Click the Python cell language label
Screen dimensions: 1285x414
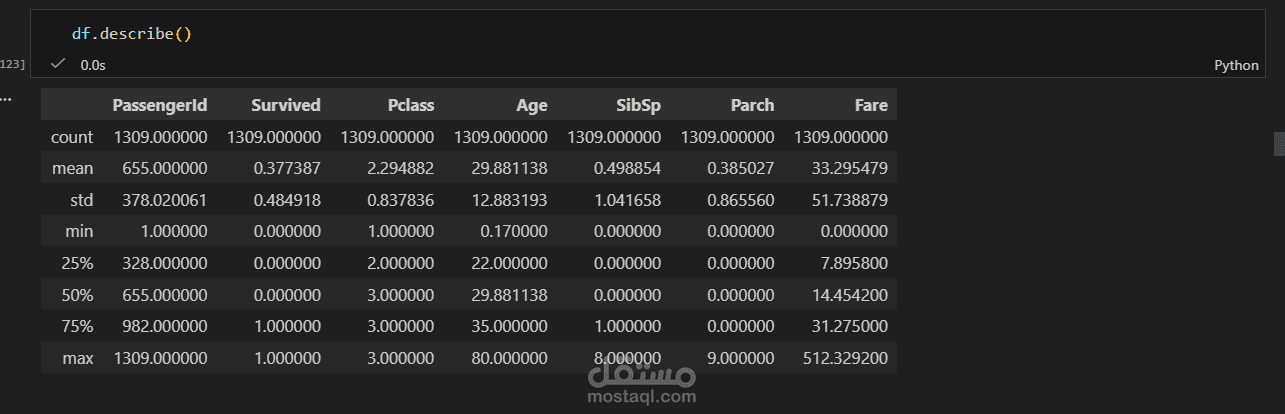(1236, 65)
